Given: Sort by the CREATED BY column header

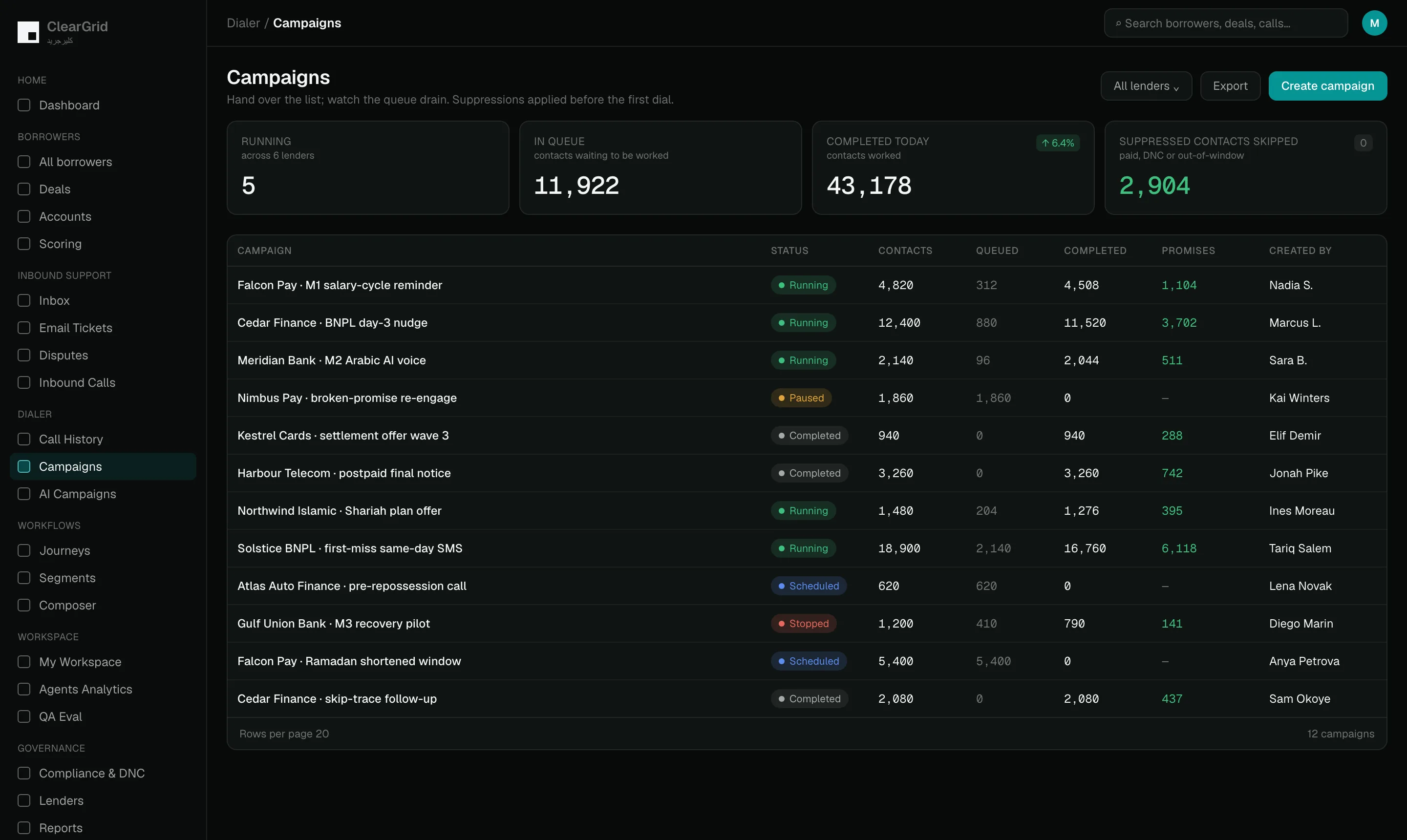Looking at the screenshot, I should pos(1300,251).
